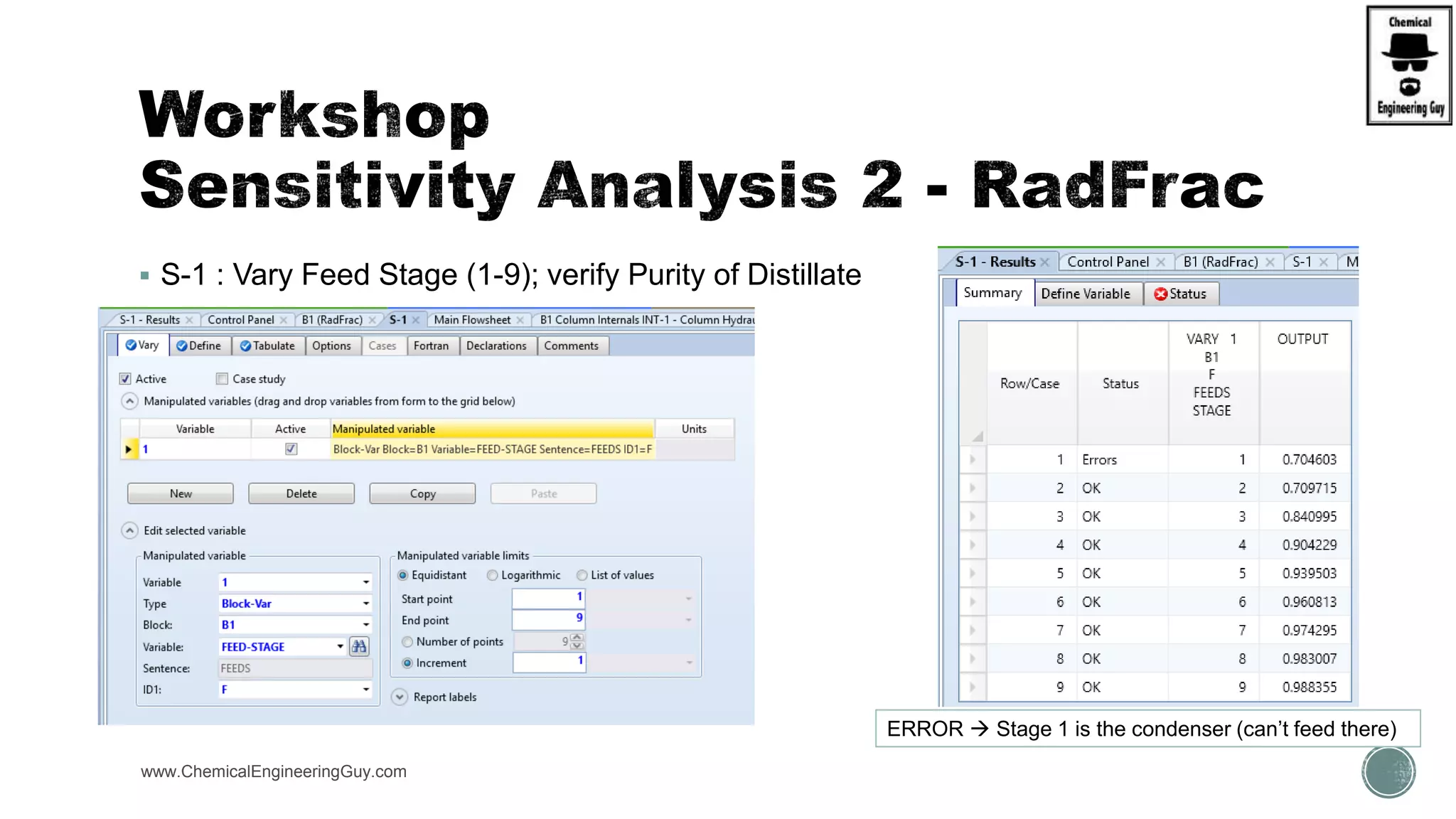Screen dimensions: 1456x819
Task: Click the teal circle slide icon
Action: tap(1388, 771)
